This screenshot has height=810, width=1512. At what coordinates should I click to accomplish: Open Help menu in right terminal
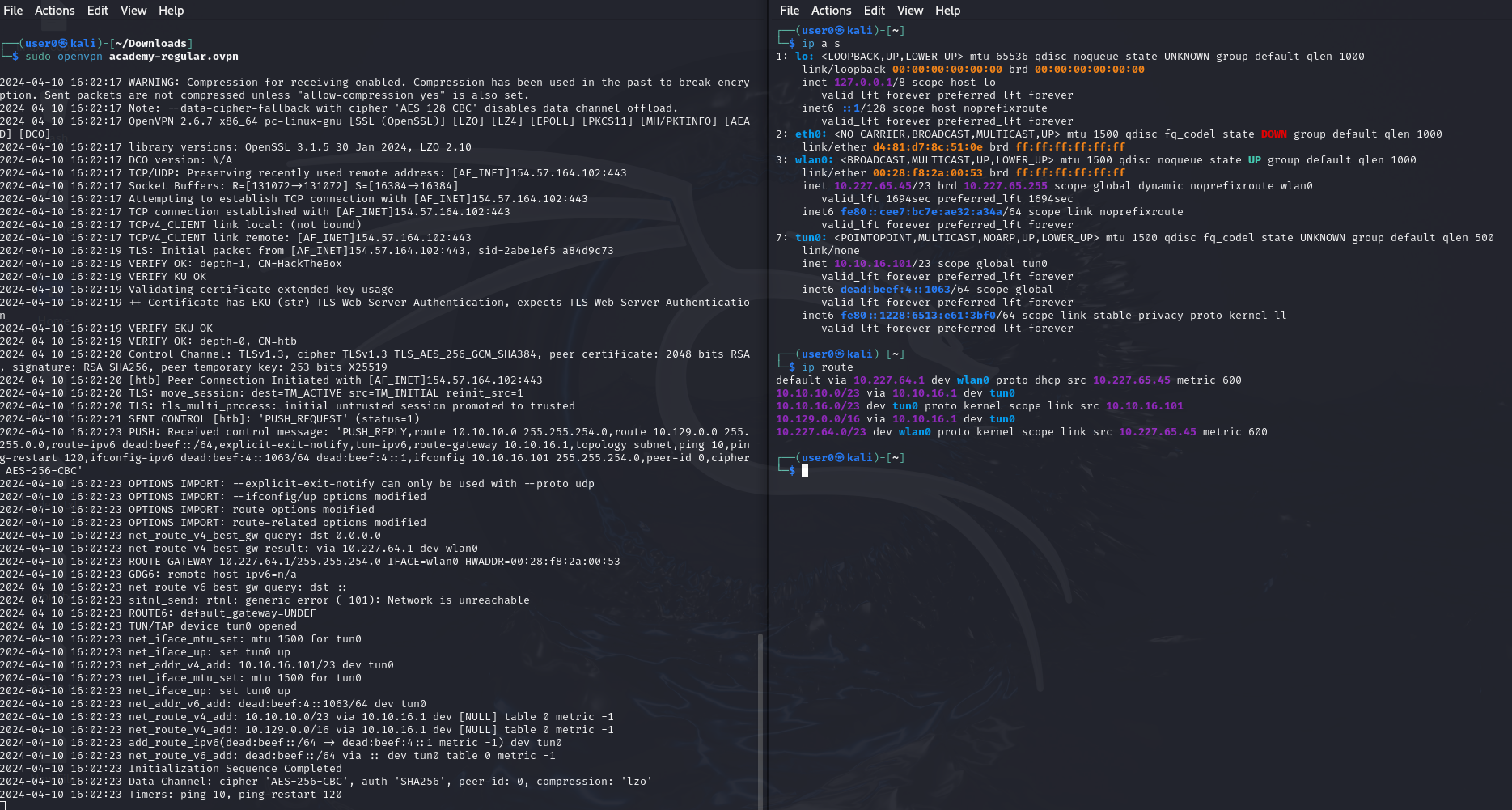[x=947, y=11]
